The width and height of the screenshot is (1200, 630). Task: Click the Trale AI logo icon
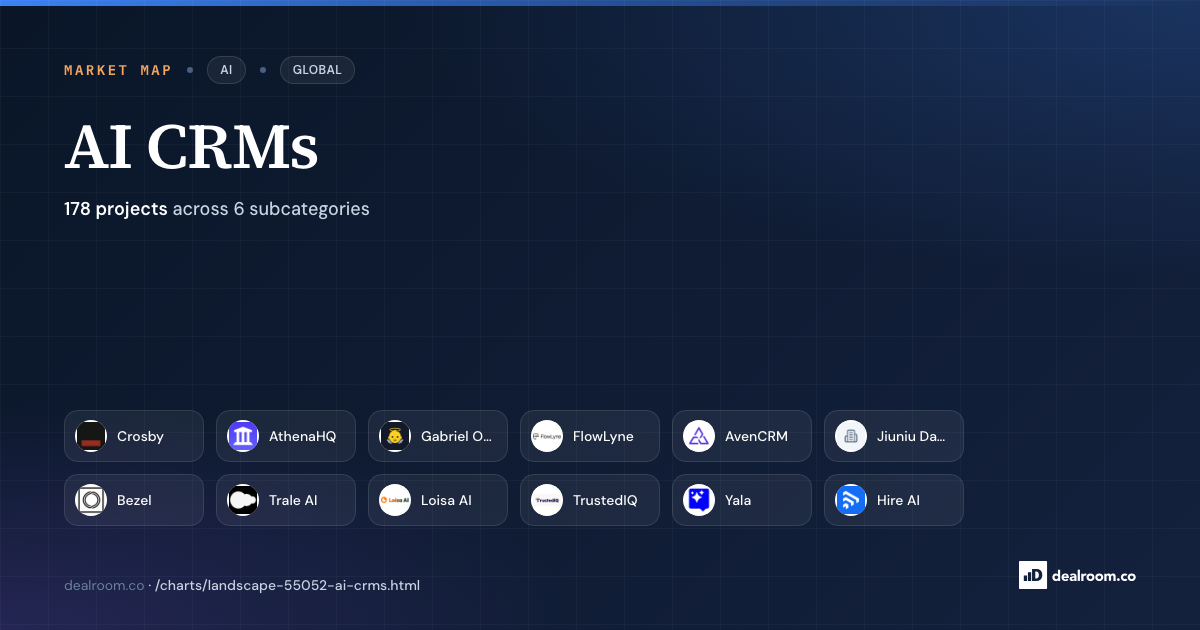[243, 500]
